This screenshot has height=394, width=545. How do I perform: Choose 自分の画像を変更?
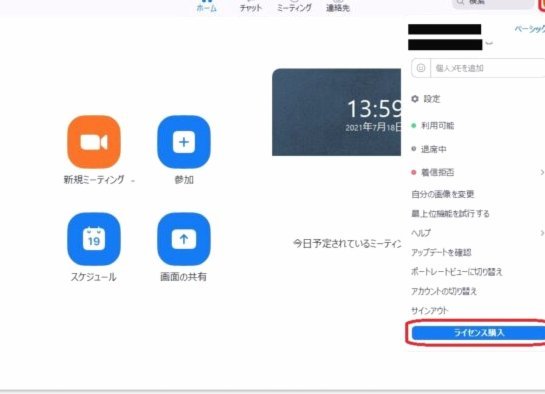tap(442, 194)
